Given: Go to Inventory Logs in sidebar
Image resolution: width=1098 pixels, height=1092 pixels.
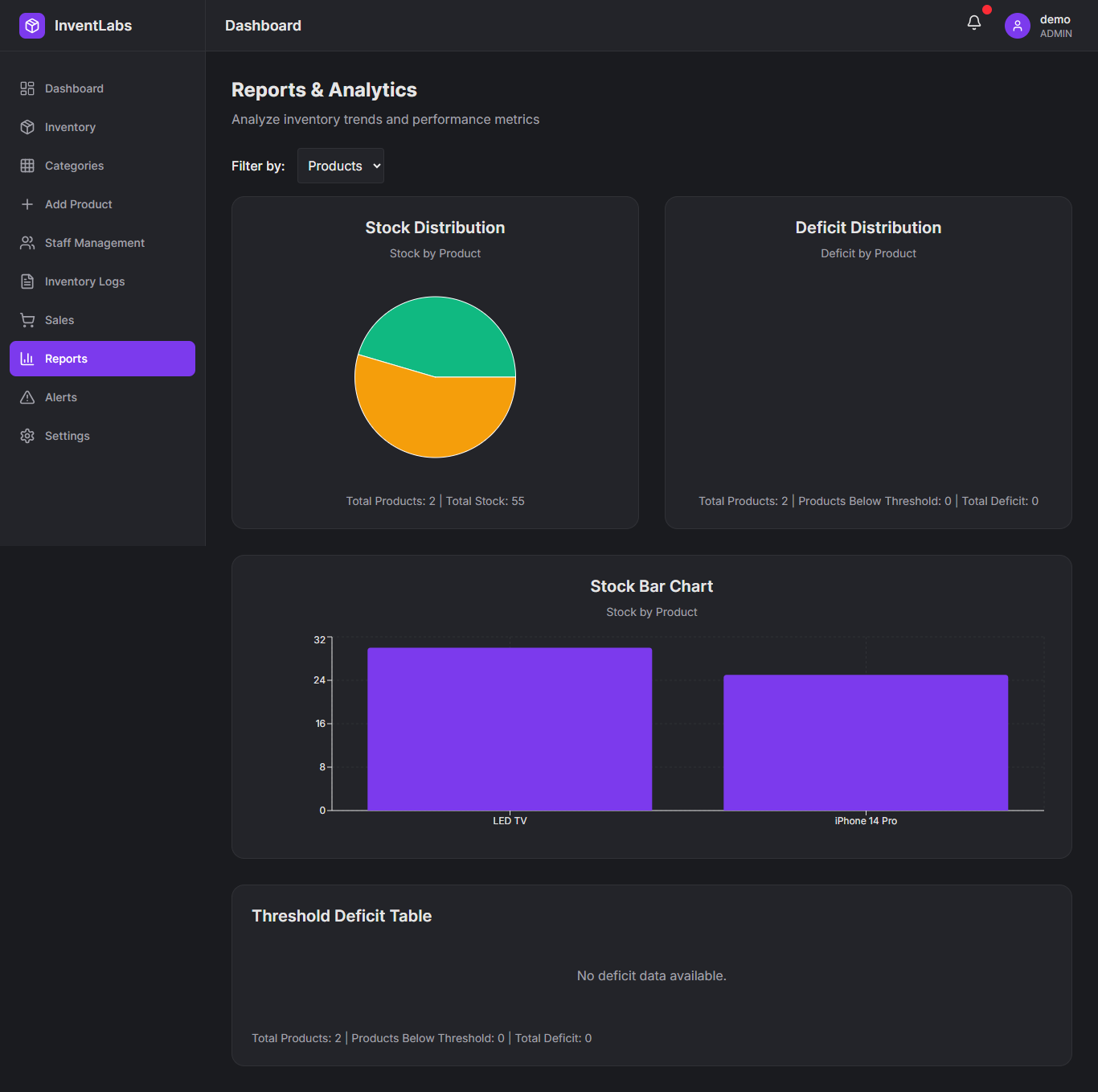Looking at the screenshot, I should (x=84, y=281).
